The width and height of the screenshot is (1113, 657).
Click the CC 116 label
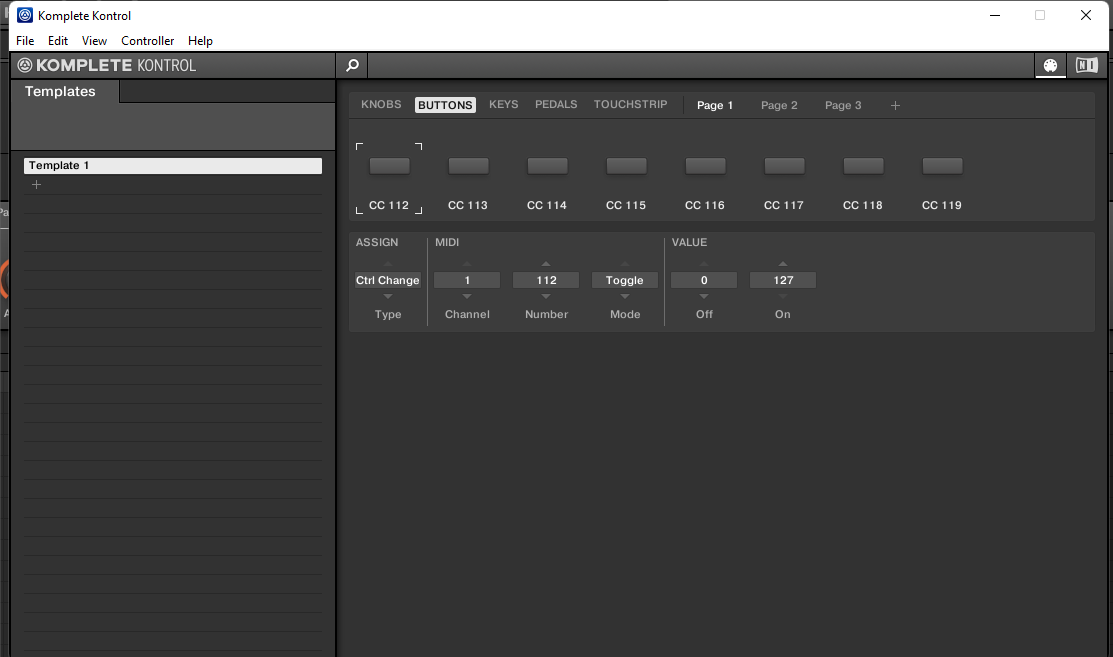point(705,205)
